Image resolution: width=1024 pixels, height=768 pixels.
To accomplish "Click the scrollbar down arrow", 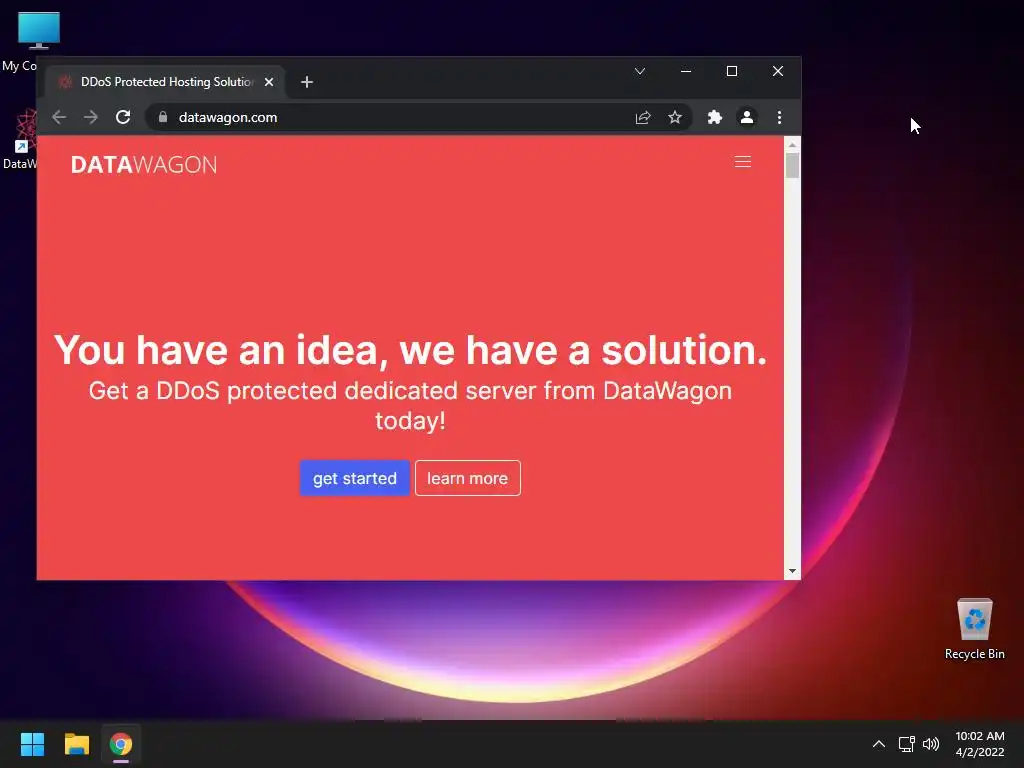I will click(792, 571).
